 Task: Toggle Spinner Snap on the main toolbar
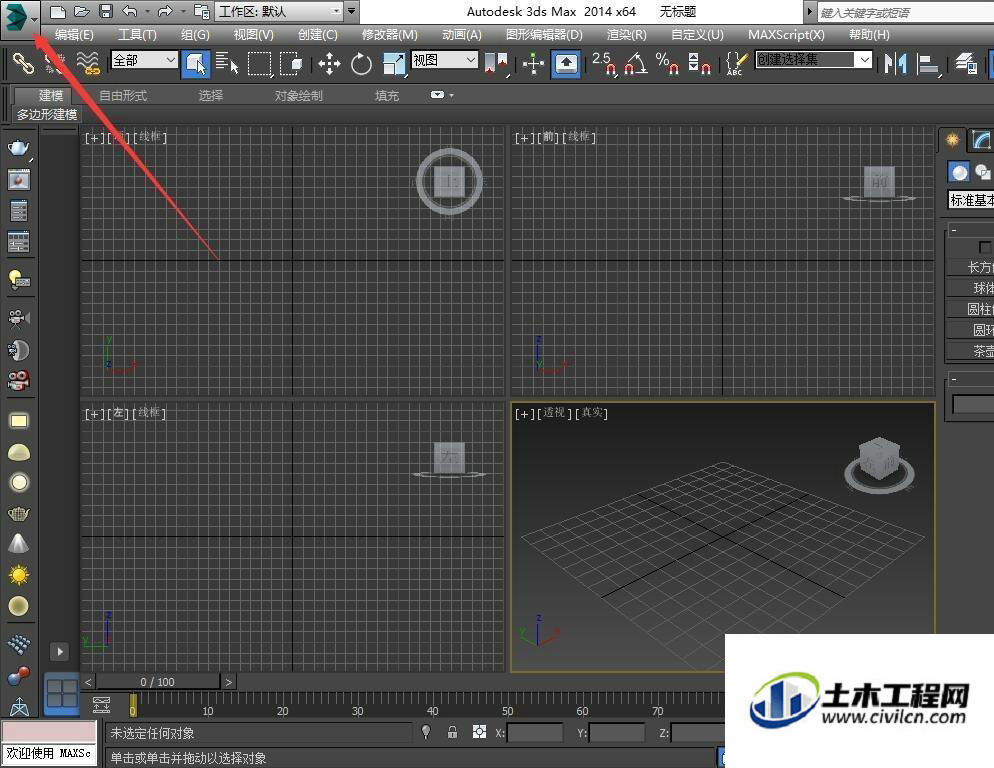click(x=699, y=63)
